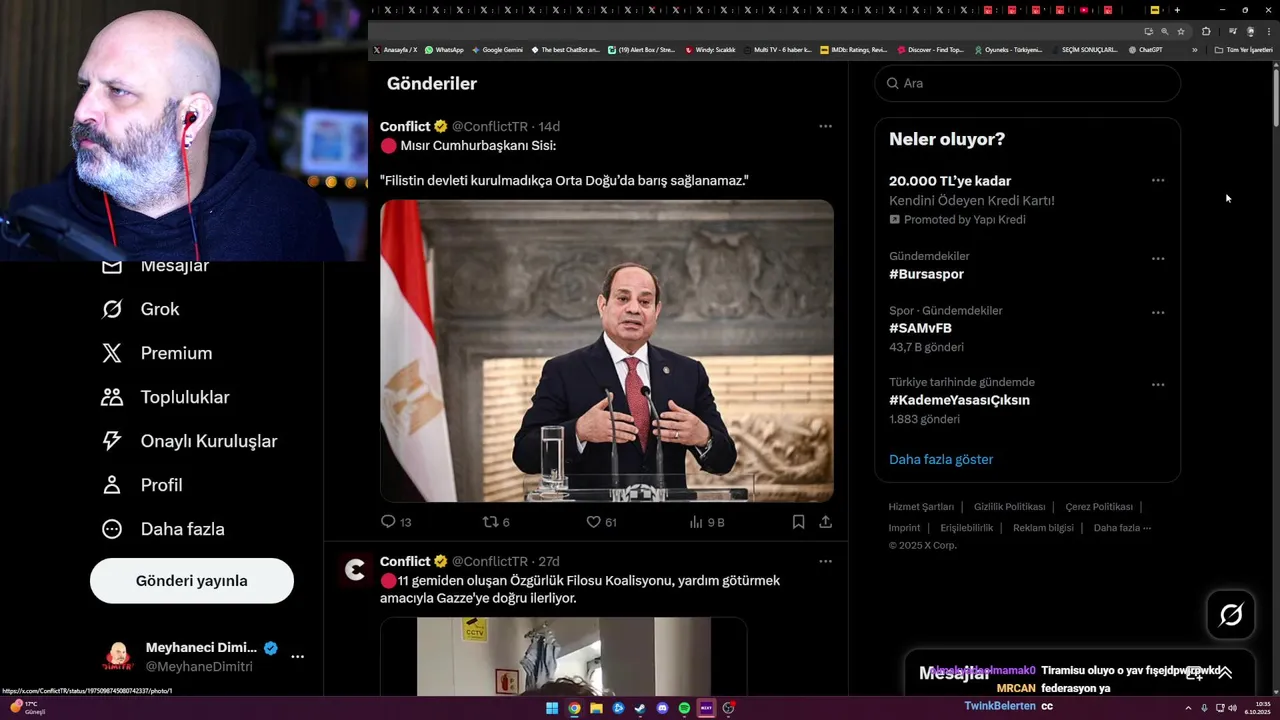Open browser extensions puzzle icon
This screenshot has height=720, width=1280.
pos(1206,31)
